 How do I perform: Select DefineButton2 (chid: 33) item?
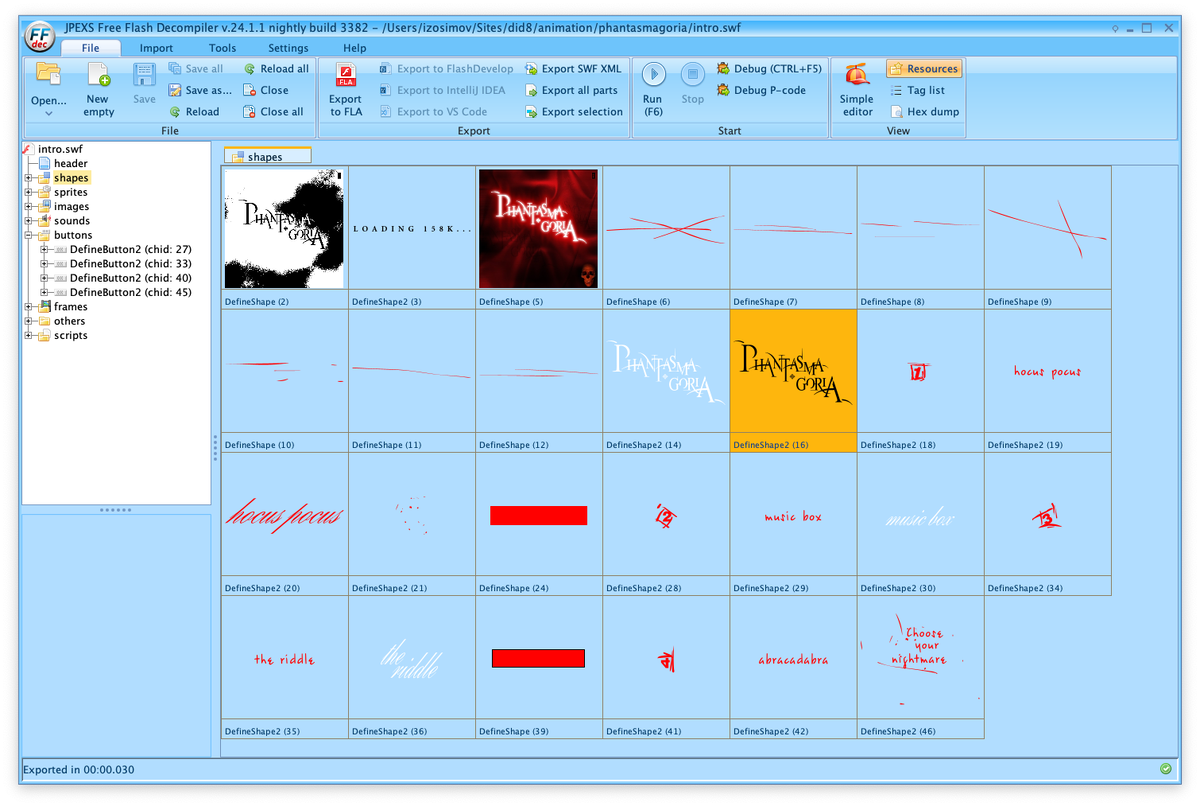pos(130,264)
